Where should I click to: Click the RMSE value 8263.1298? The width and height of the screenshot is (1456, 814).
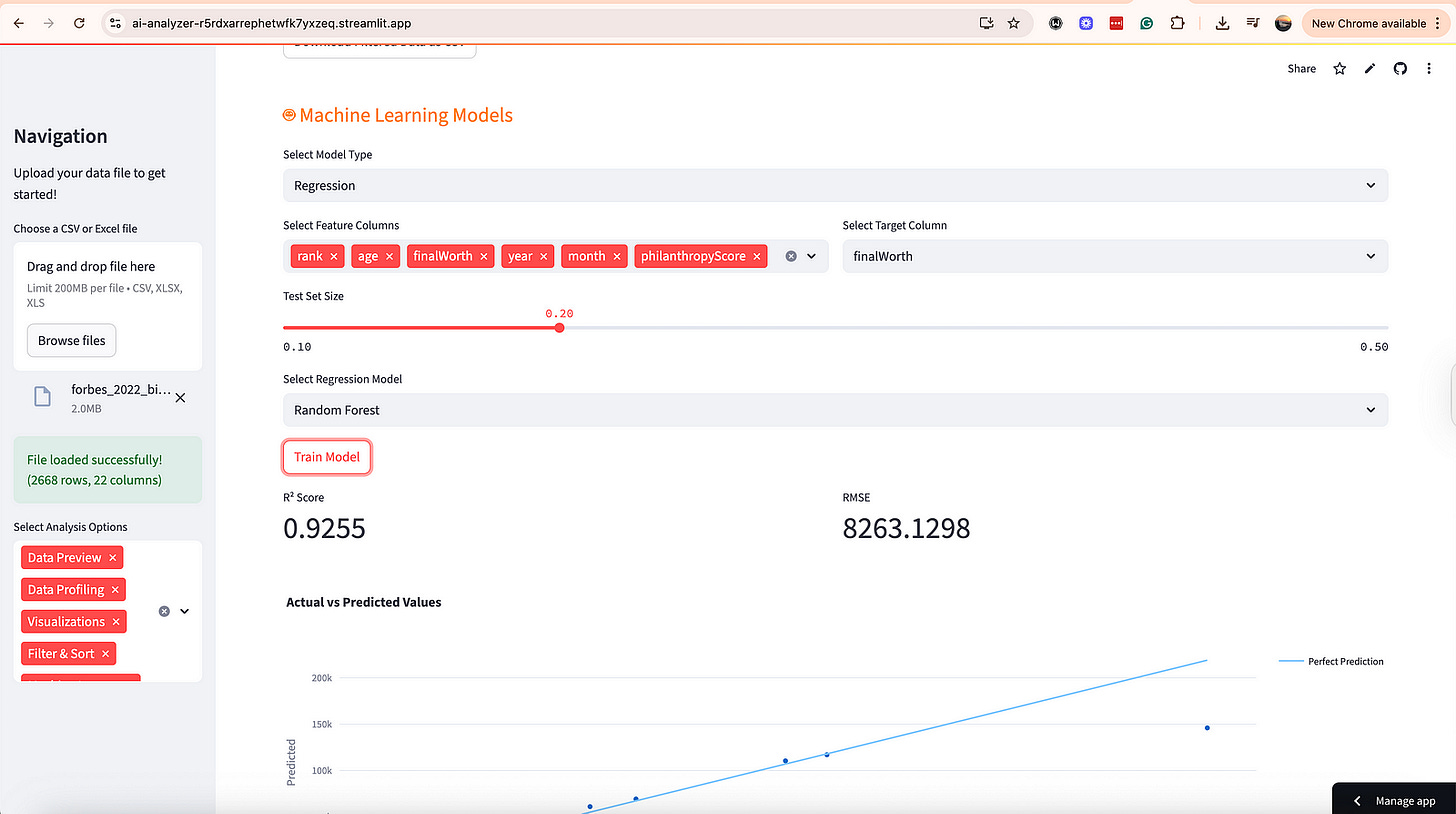click(x=906, y=528)
